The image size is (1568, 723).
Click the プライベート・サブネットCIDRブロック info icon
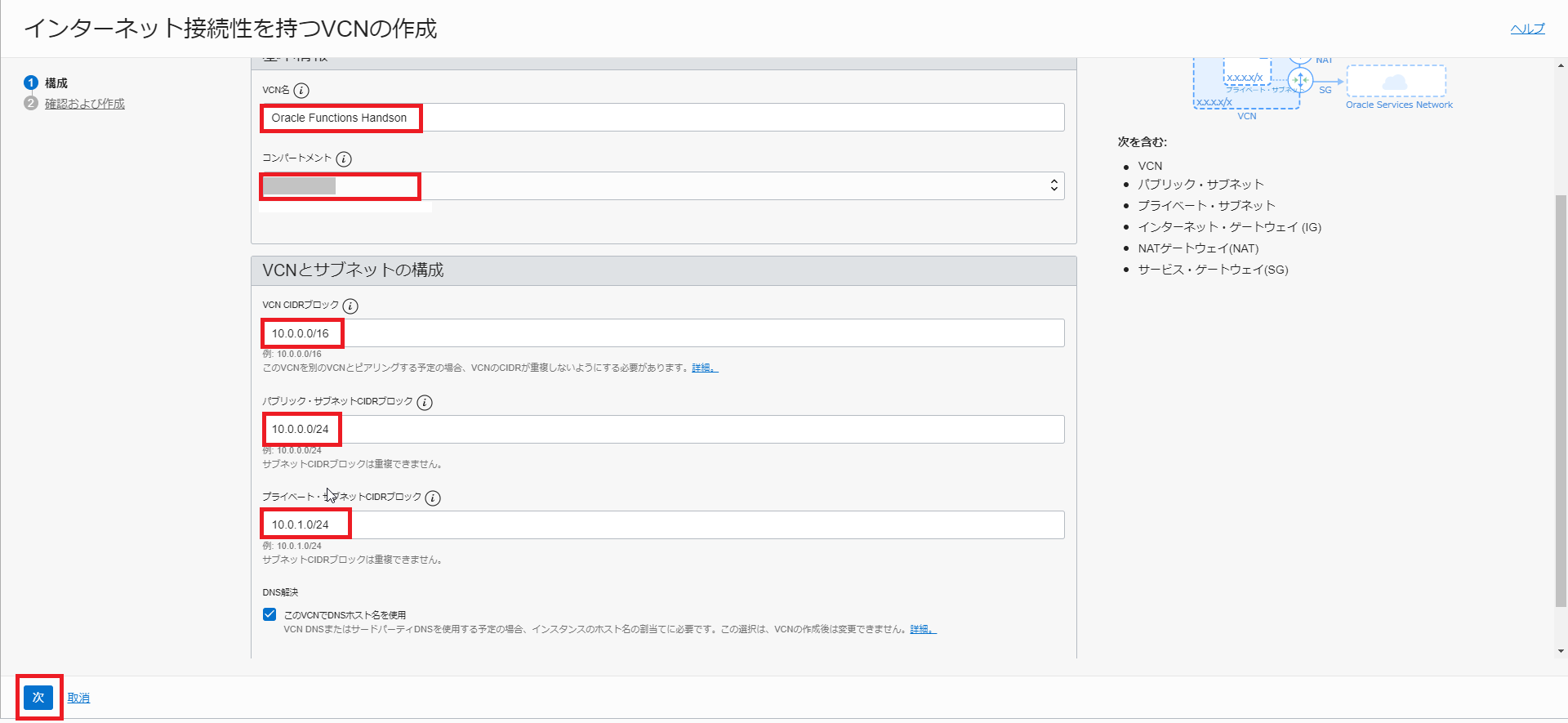(433, 498)
